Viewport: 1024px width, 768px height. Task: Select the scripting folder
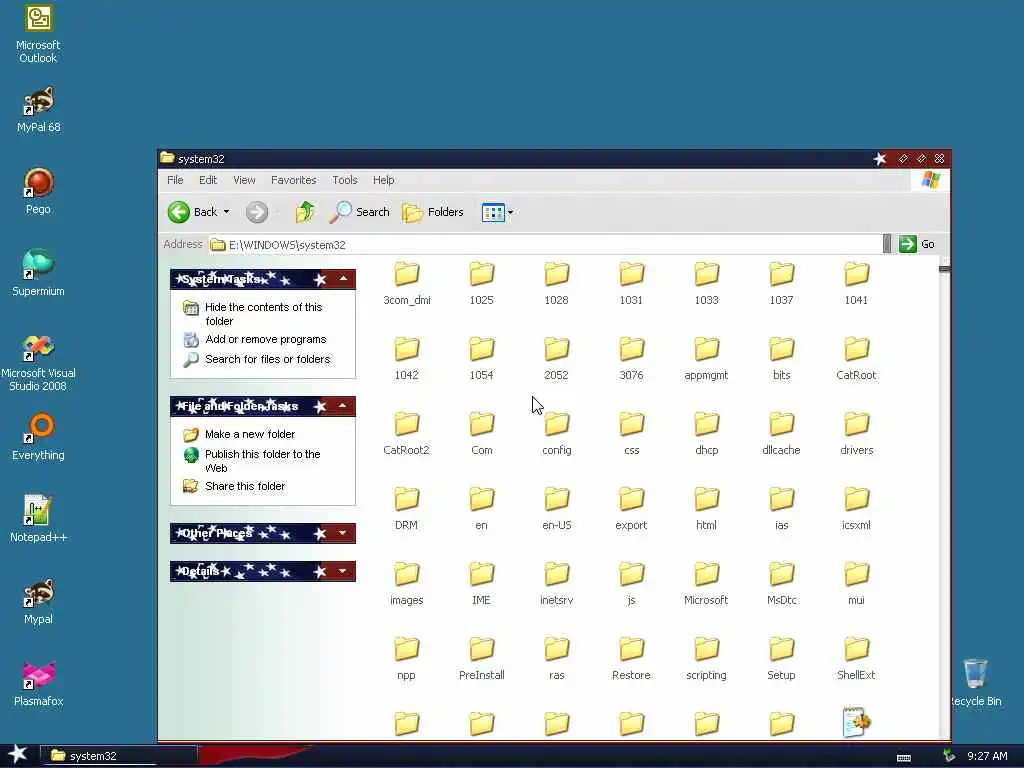tap(706, 659)
